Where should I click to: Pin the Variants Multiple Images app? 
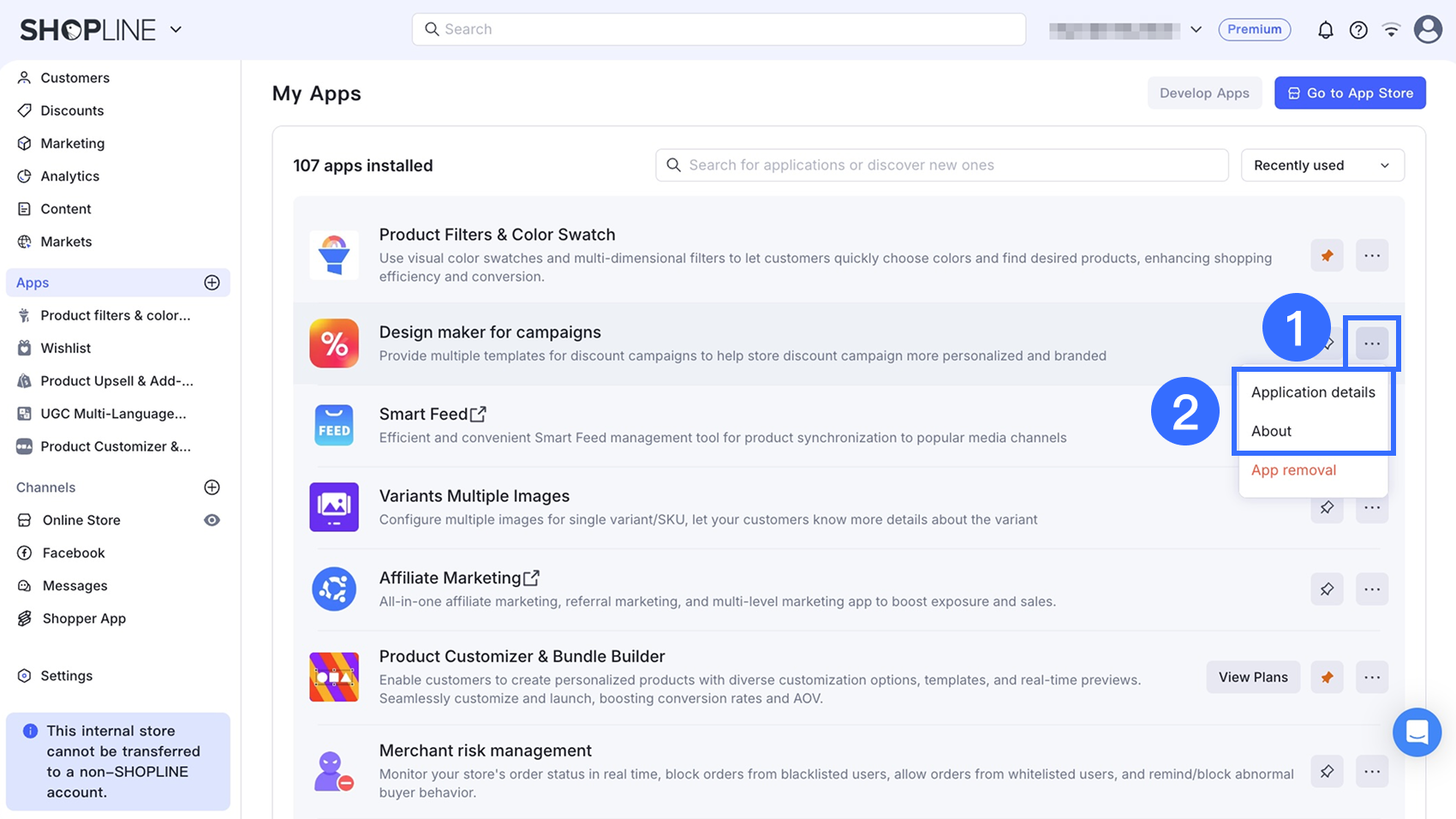[1327, 509]
